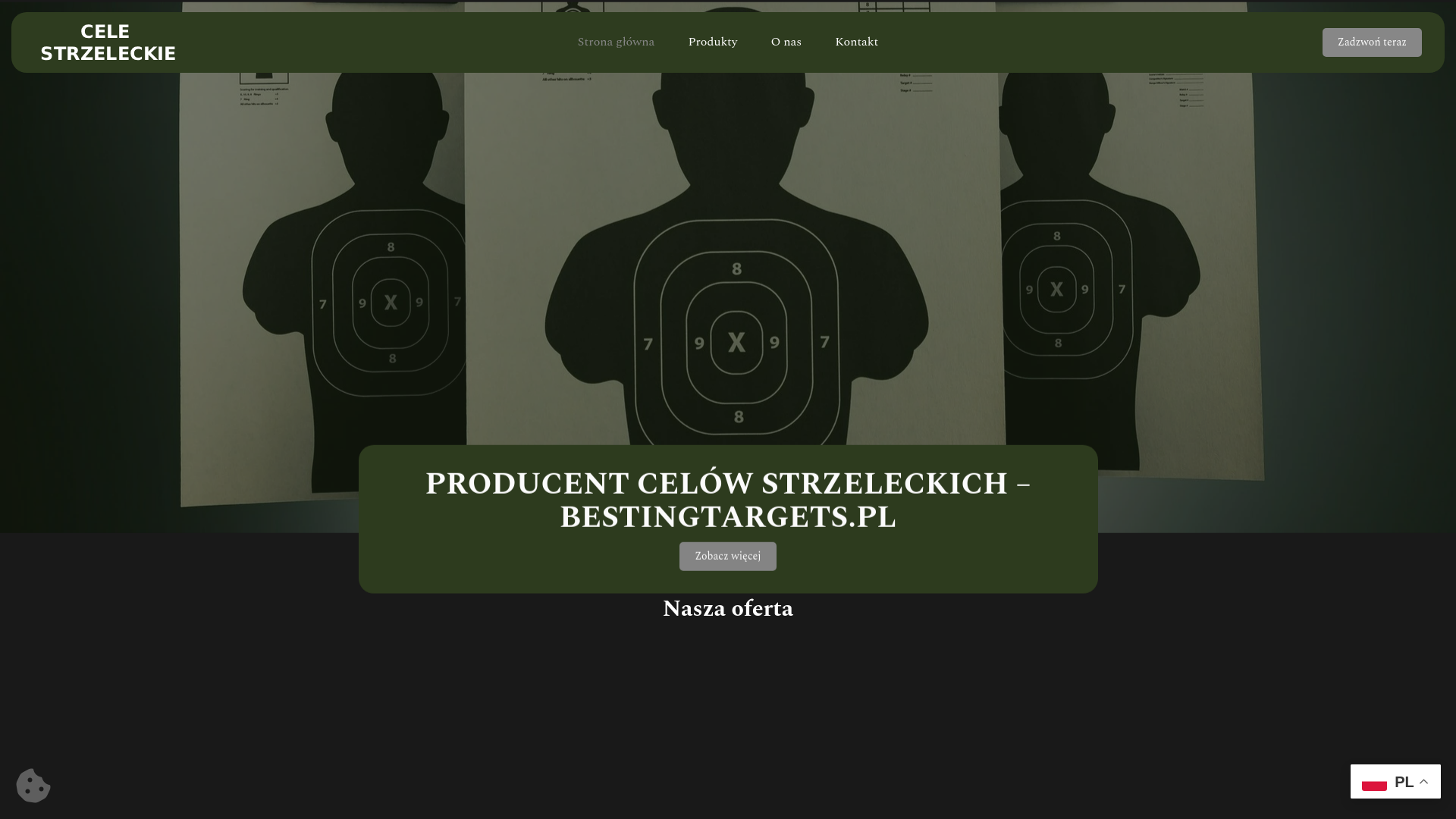This screenshot has height=819, width=1456.
Task: Open the Produkty menu item
Action: pos(713,42)
